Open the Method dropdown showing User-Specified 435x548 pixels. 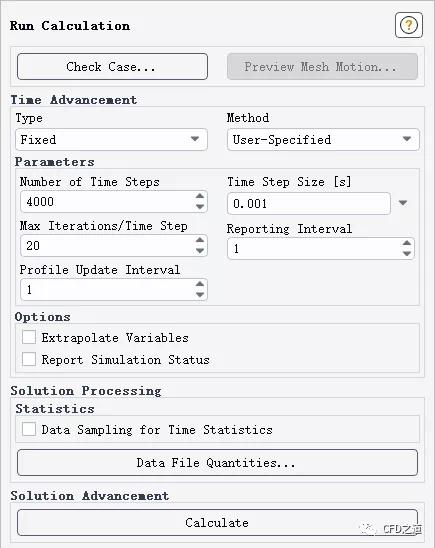[323, 140]
